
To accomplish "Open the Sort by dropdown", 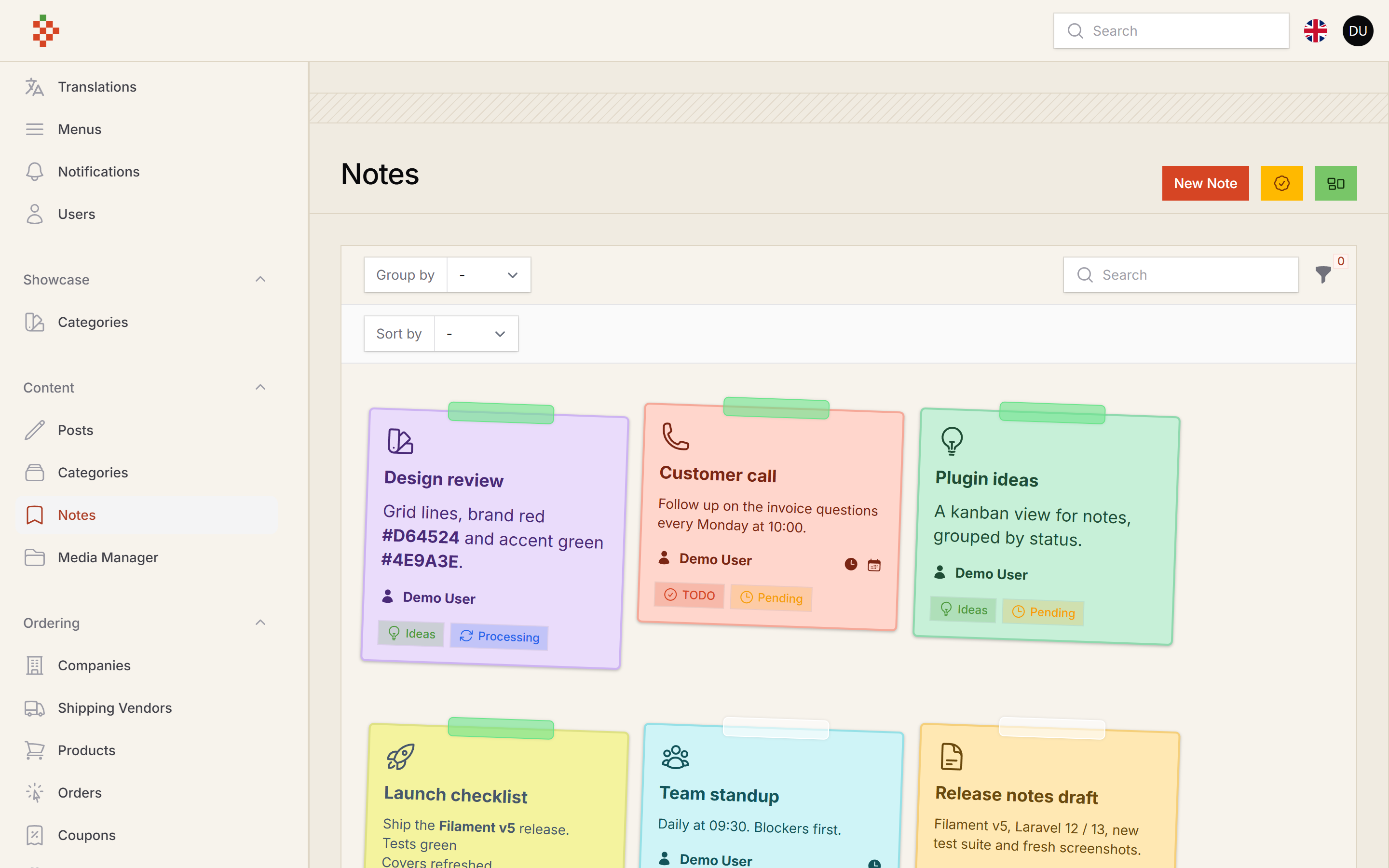I will coord(476,334).
